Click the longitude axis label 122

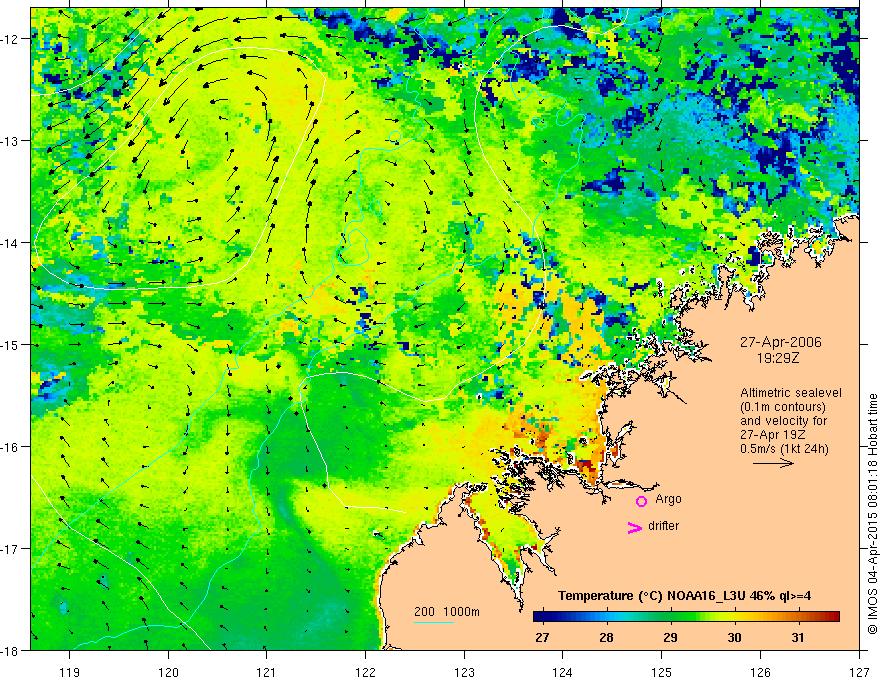(x=365, y=672)
